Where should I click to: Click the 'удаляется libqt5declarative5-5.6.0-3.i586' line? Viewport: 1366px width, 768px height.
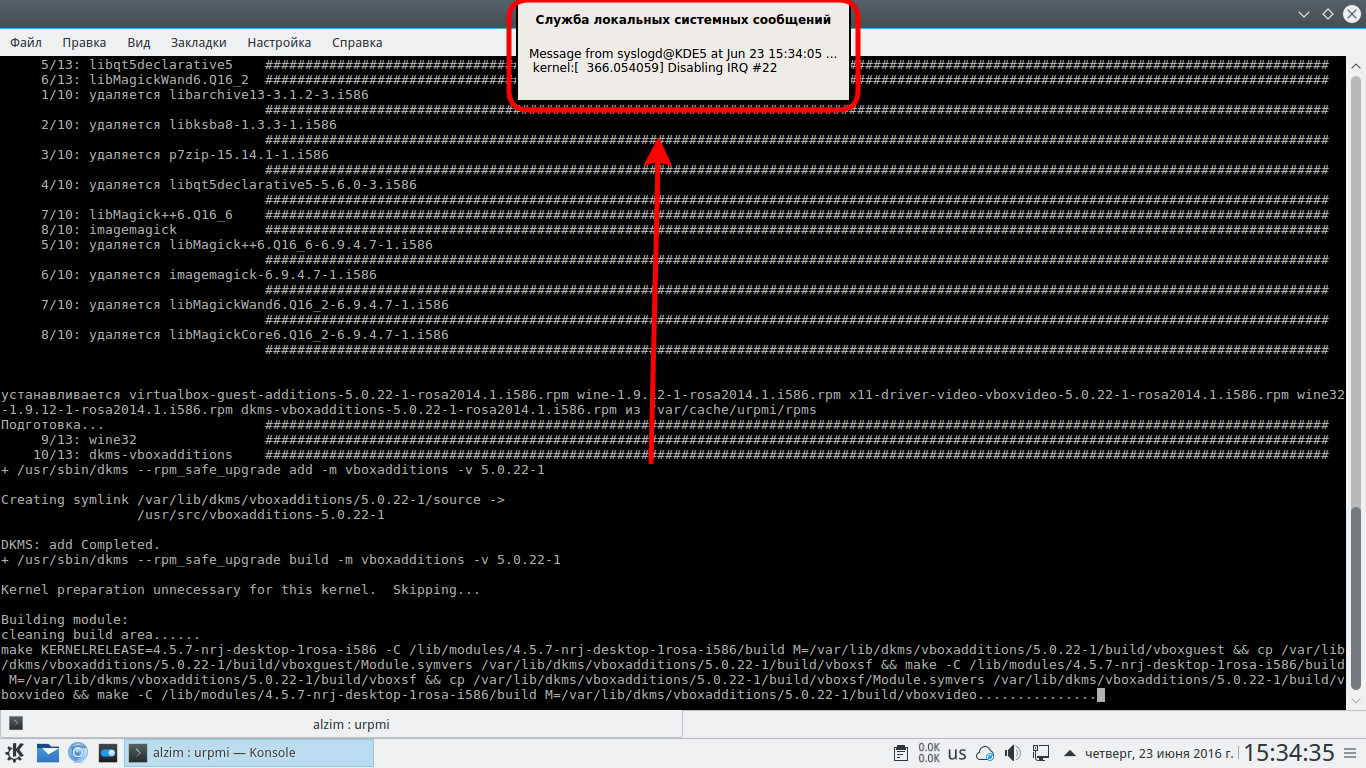[x=229, y=185]
